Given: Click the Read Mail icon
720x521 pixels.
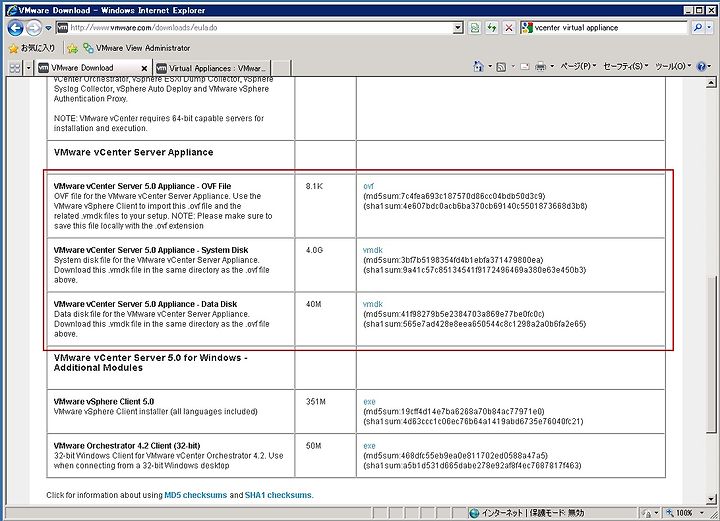Looking at the screenshot, I should click(x=524, y=67).
